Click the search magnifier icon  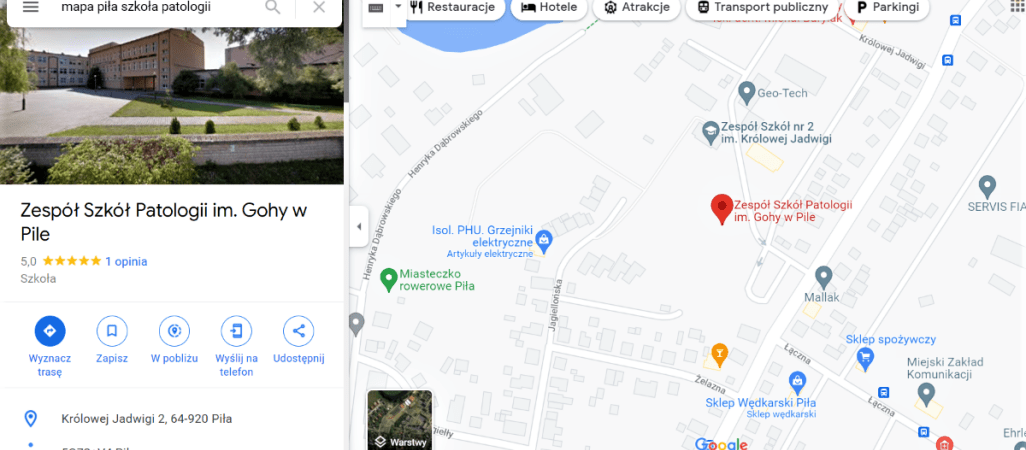coord(272,7)
